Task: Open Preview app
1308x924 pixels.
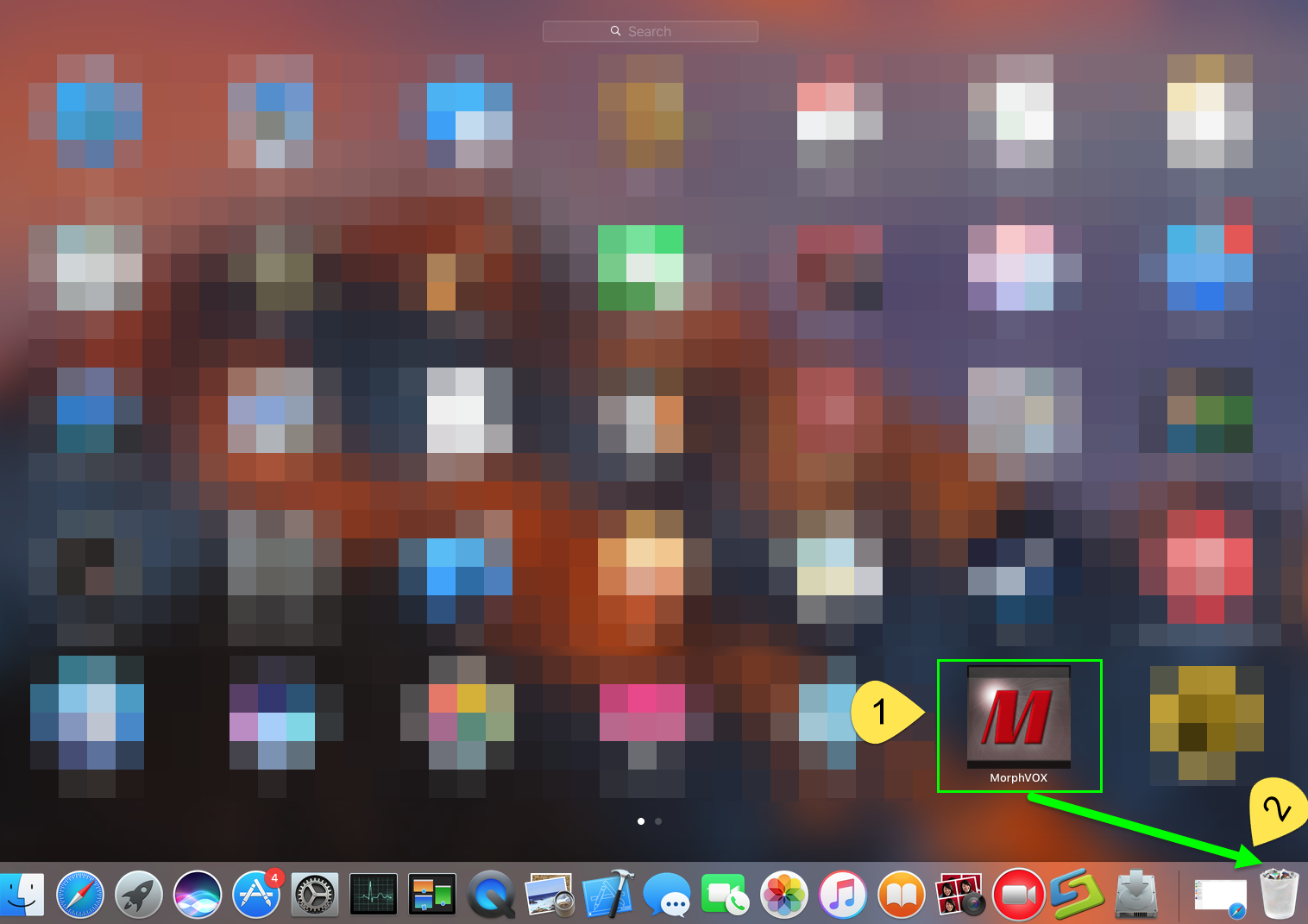Action: click(549, 895)
